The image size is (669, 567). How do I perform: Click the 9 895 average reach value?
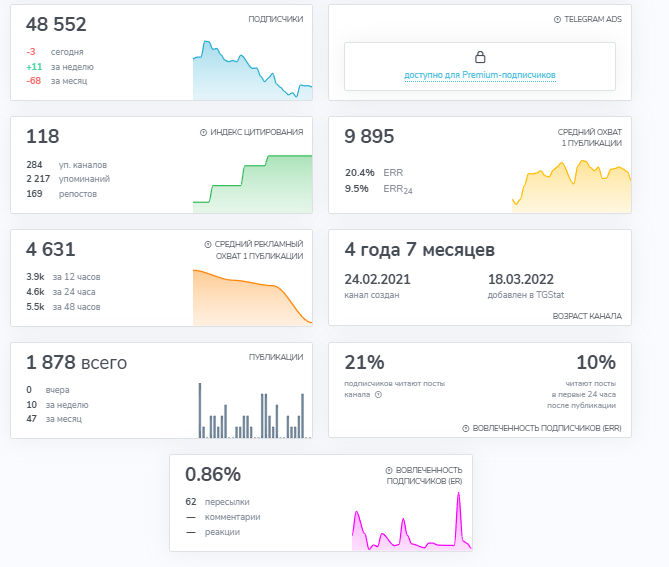369,137
